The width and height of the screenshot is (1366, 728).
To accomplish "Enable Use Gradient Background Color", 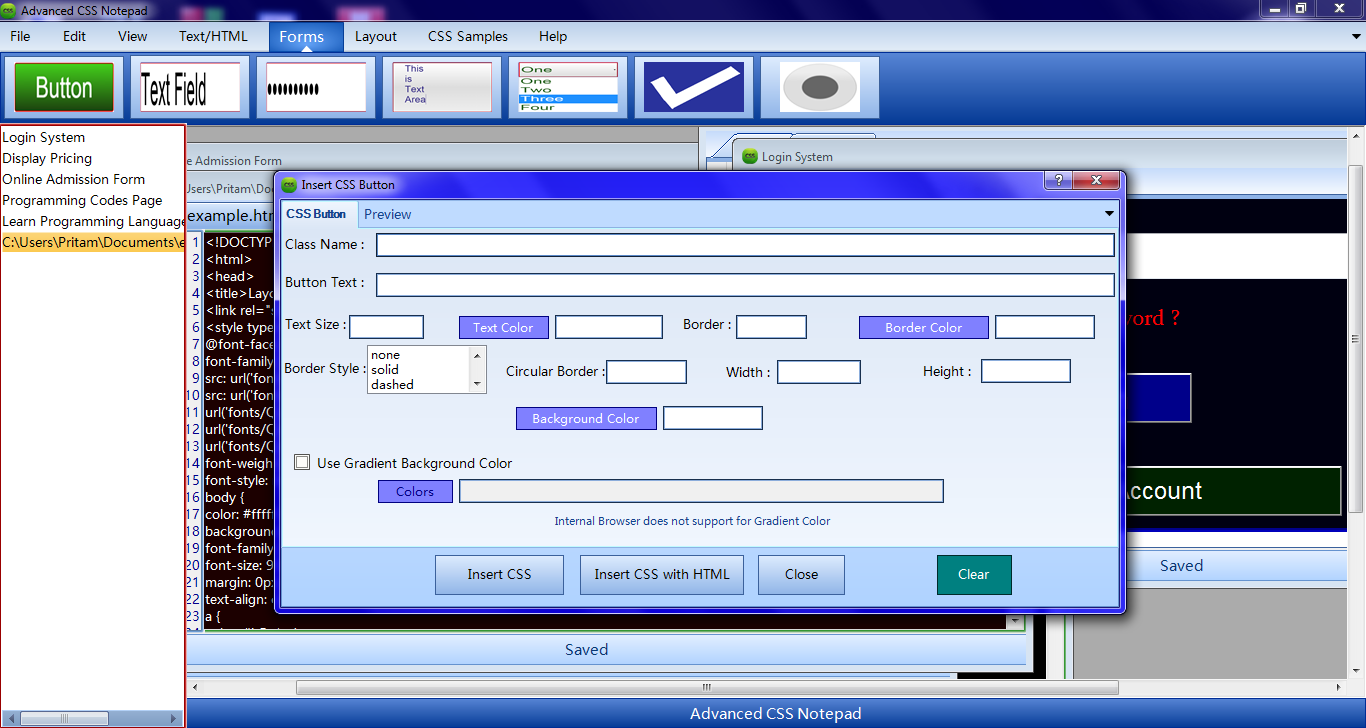I will 302,462.
